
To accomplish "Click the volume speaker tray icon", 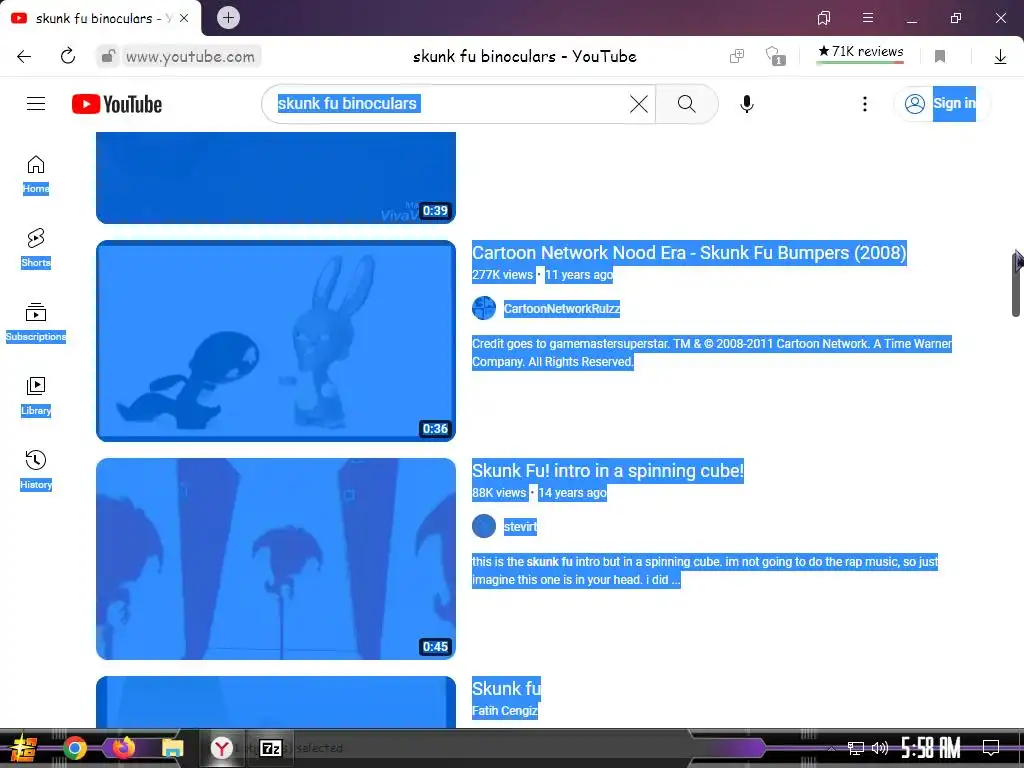I will (x=880, y=748).
